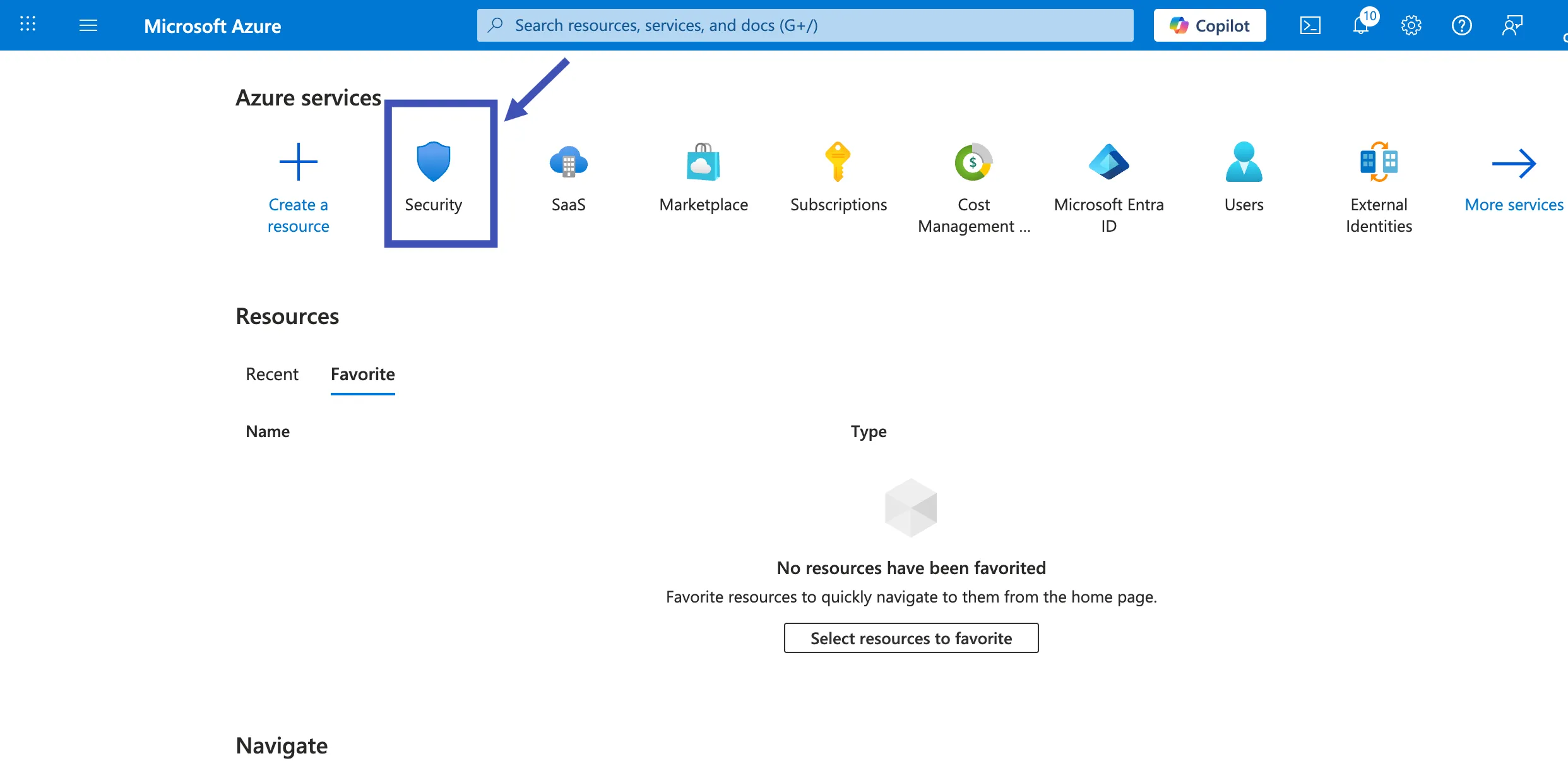The width and height of the screenshot is (1568, 768).
Task: Click the Create a resource link text
Action: click(x=298, y=215)
